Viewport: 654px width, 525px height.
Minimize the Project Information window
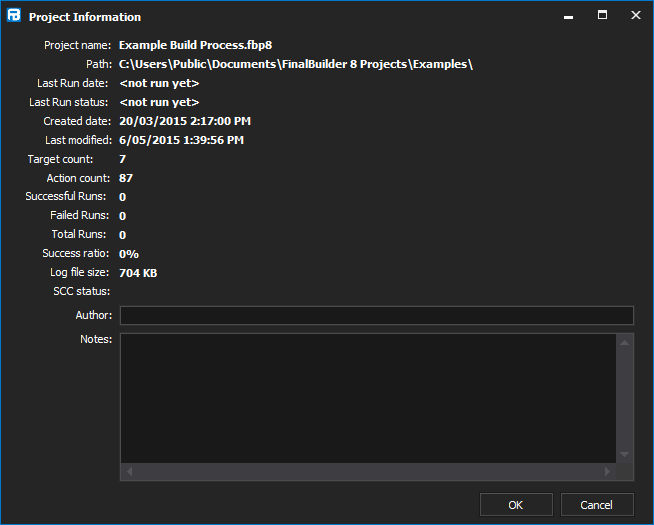click(568, 16)
